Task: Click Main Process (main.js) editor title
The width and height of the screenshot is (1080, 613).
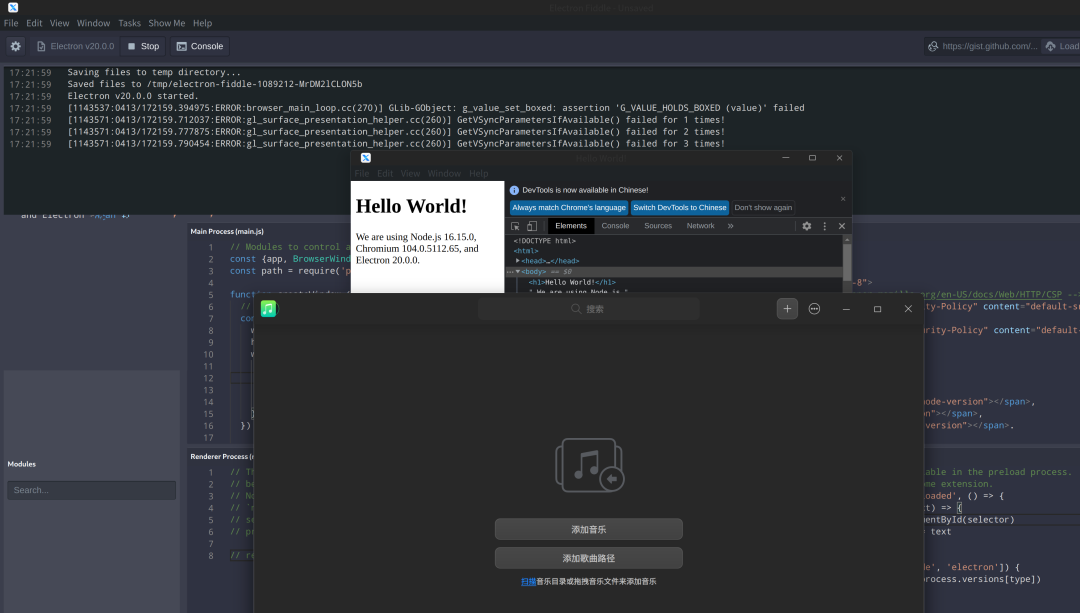Action: tap(227, 231)
